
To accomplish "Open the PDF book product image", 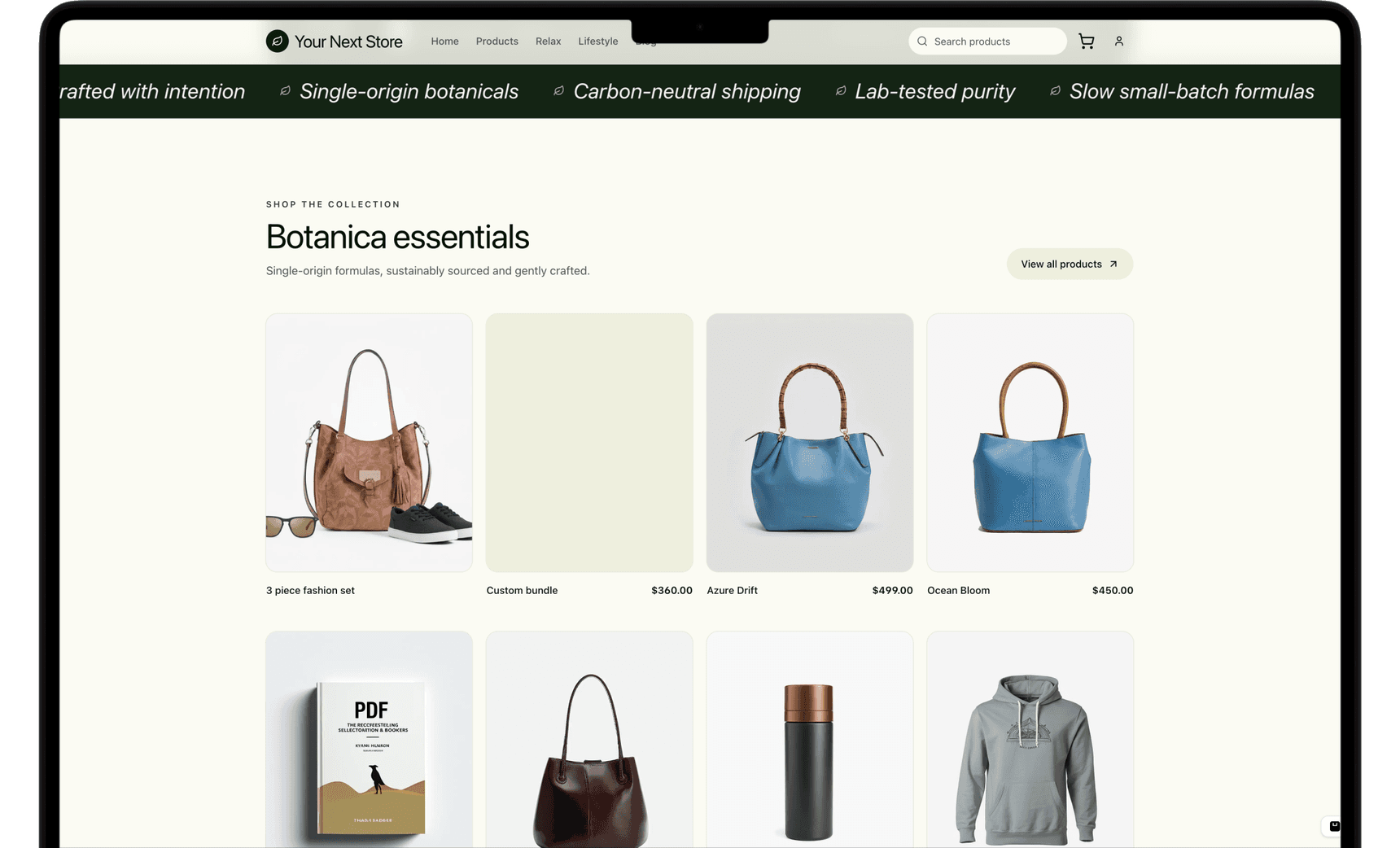I will click(369, 739).
